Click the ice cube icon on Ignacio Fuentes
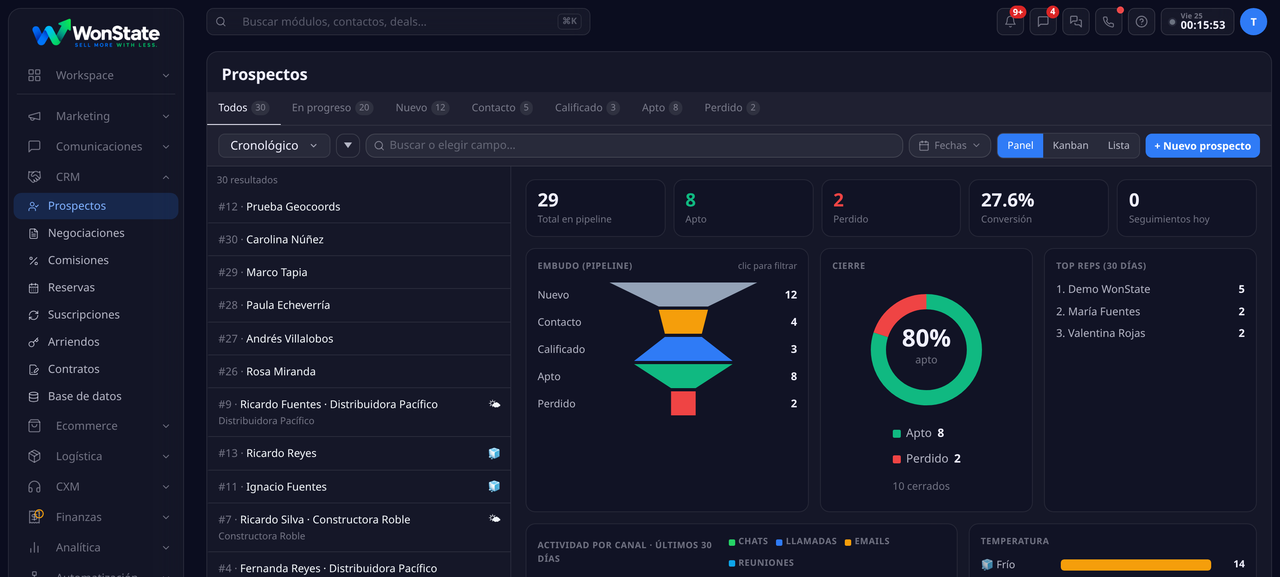1280x577 pixels. [x=494, y=486]
